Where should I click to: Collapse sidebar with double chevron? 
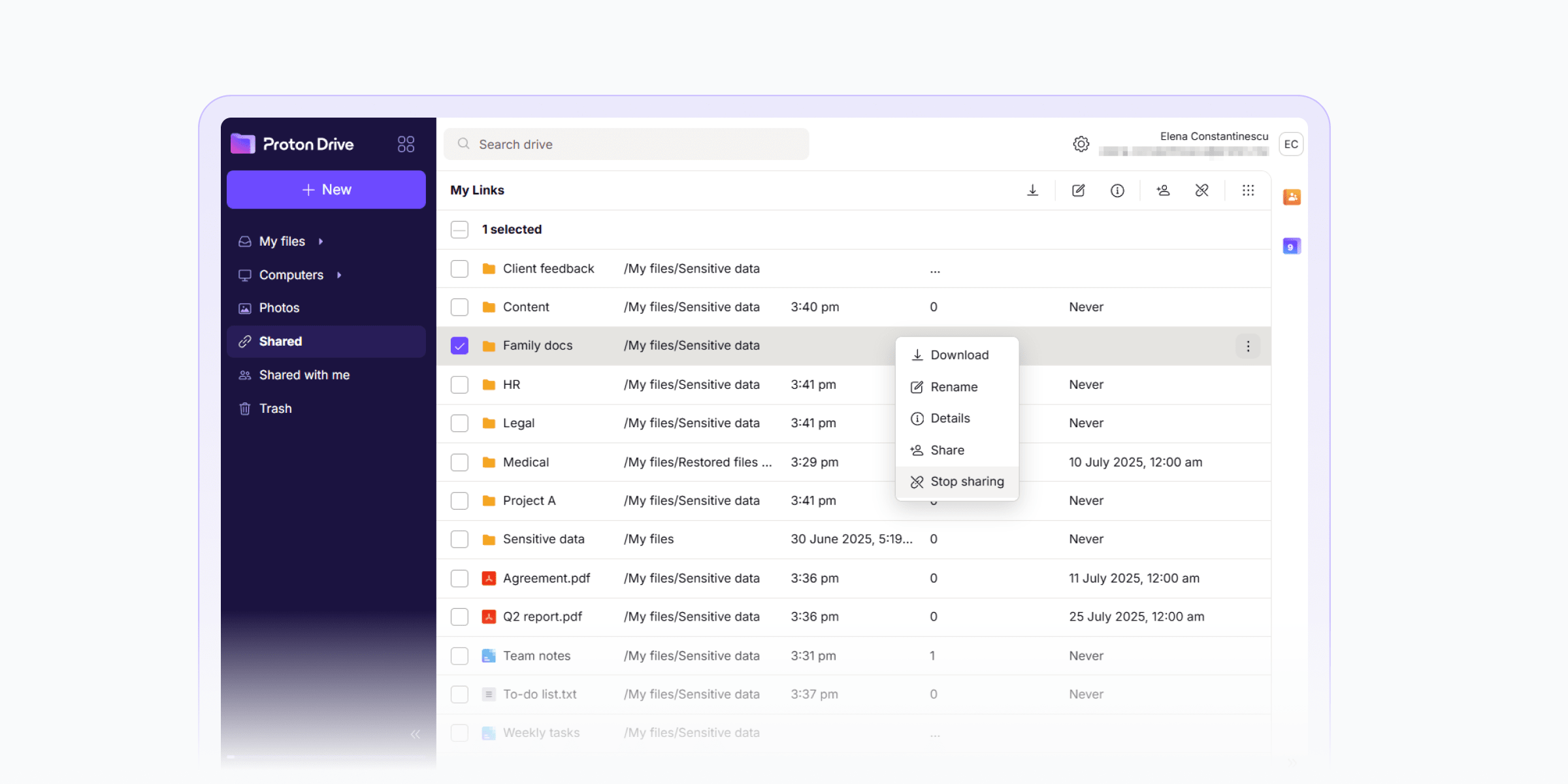[x=415, y=734]
